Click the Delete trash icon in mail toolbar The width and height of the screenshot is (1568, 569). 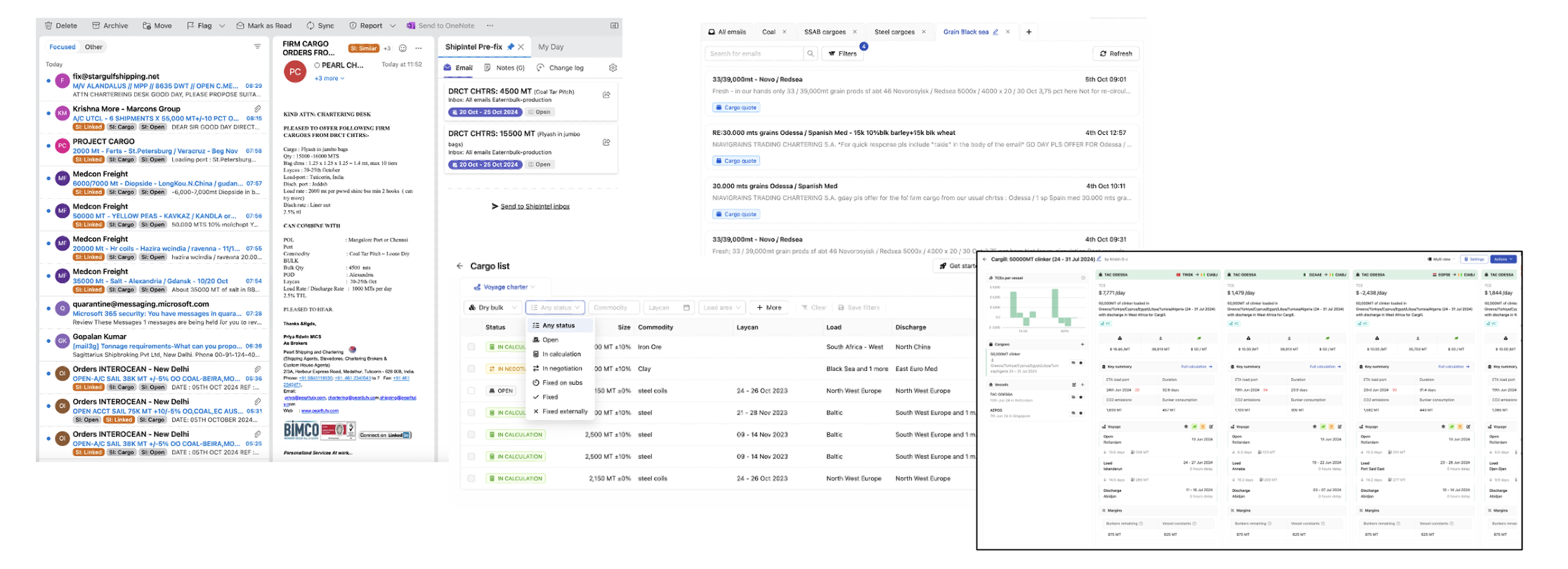tap(48, 26)
